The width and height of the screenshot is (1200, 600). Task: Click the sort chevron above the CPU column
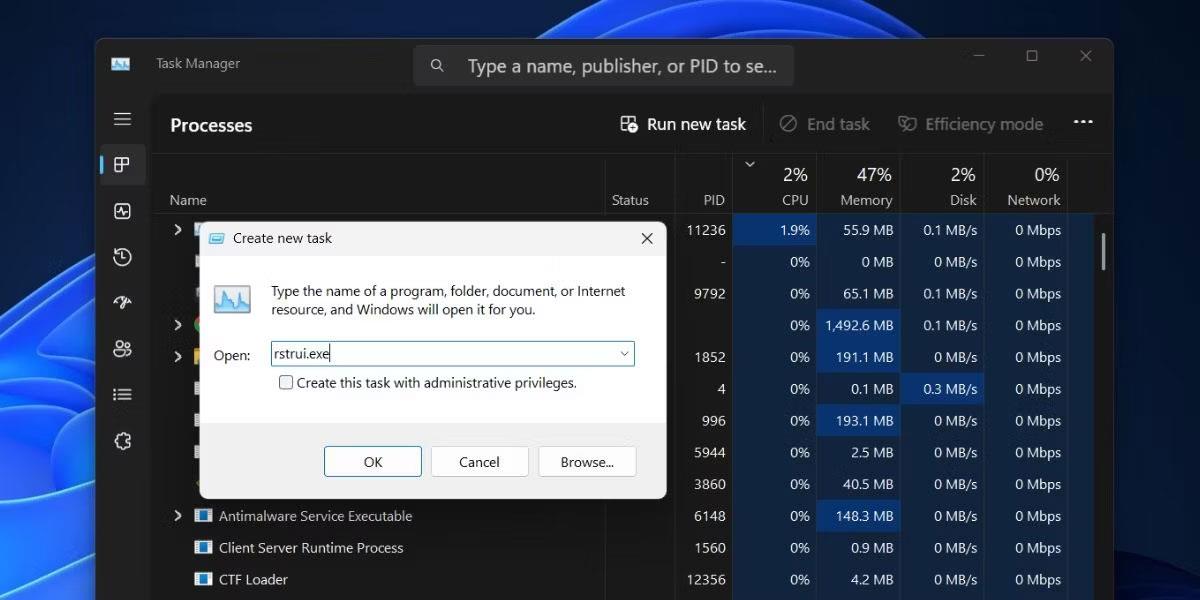tap(750, 164)
